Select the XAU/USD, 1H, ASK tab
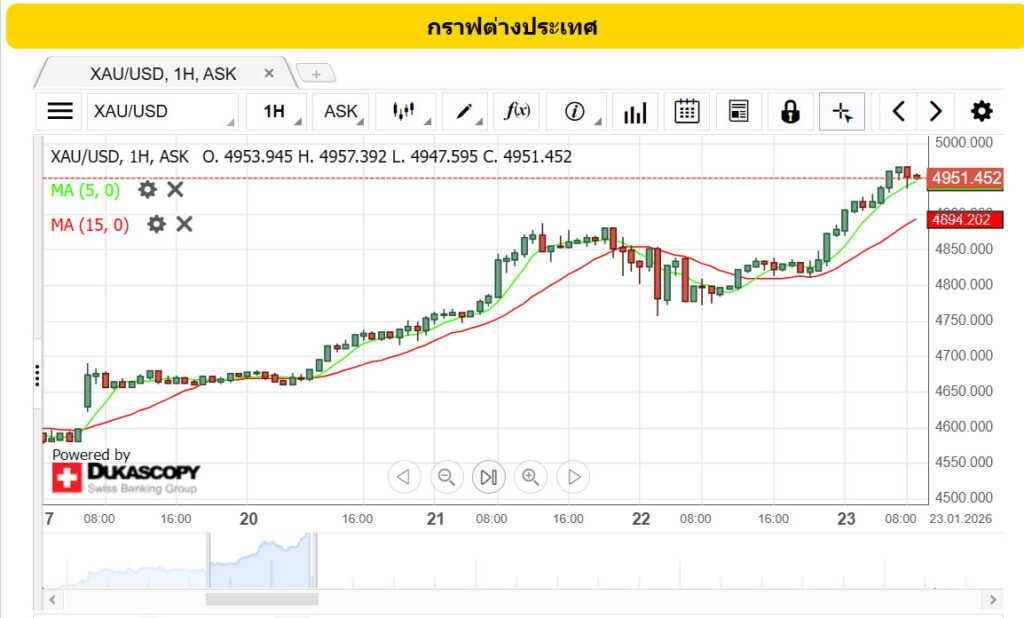Screen dimensions: 1024x618 click(163, 73)
